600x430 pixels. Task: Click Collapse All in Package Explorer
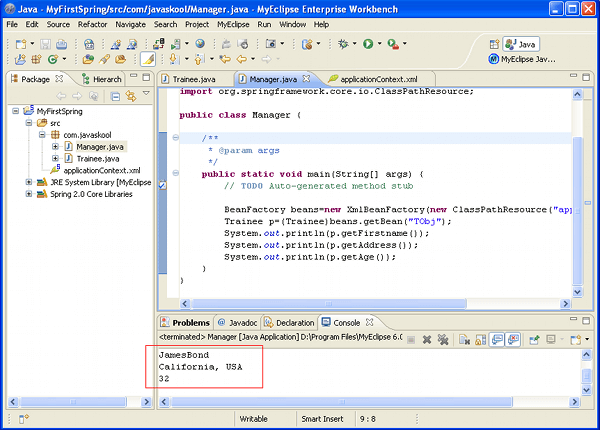click(115, 96)
